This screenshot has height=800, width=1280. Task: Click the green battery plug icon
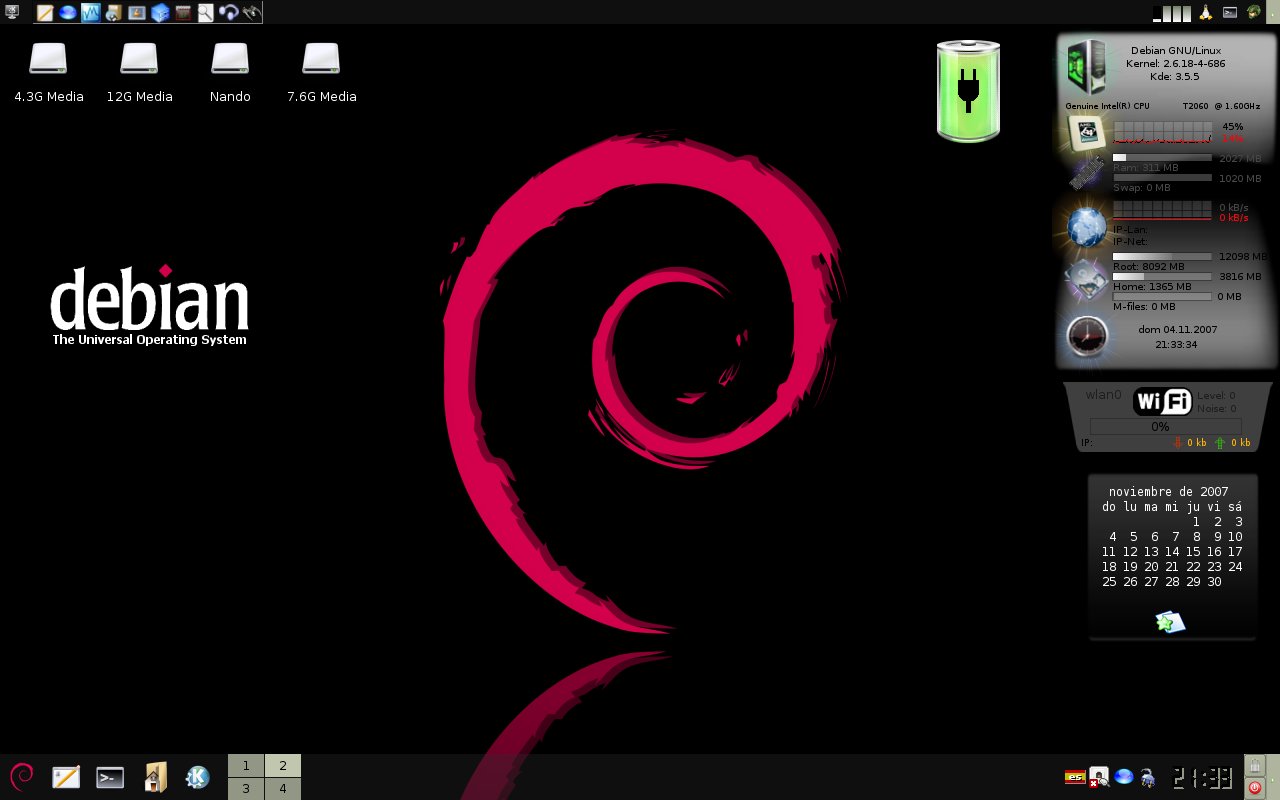968,91
